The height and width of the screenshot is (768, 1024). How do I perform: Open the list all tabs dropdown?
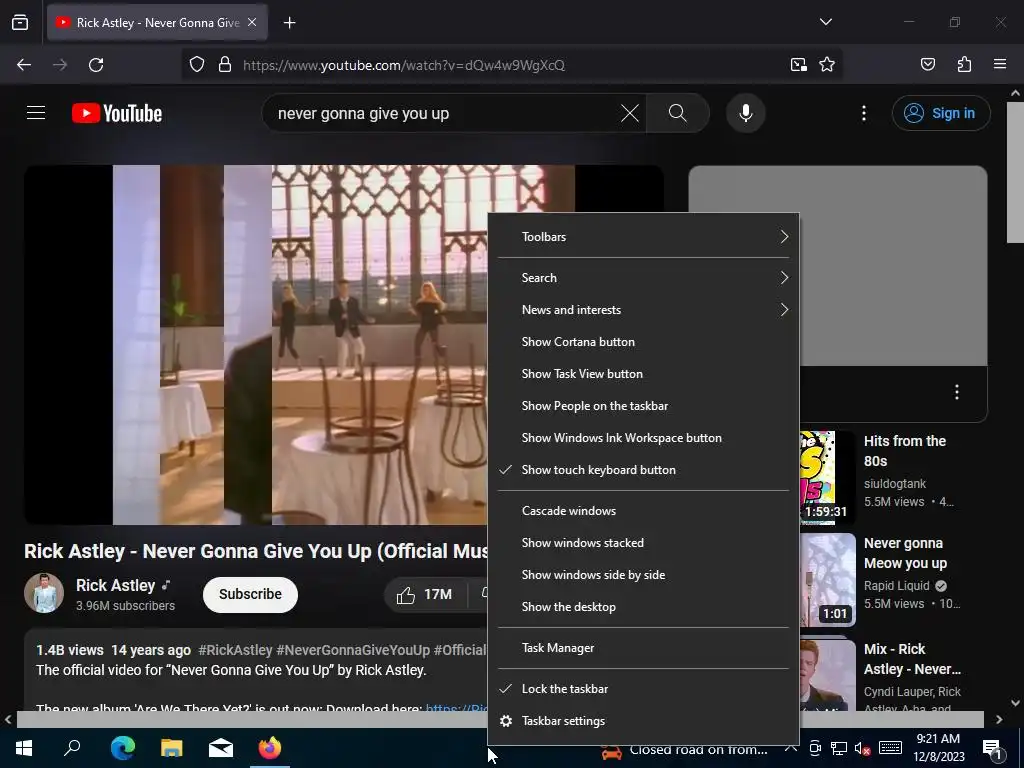tap(825, 22)
